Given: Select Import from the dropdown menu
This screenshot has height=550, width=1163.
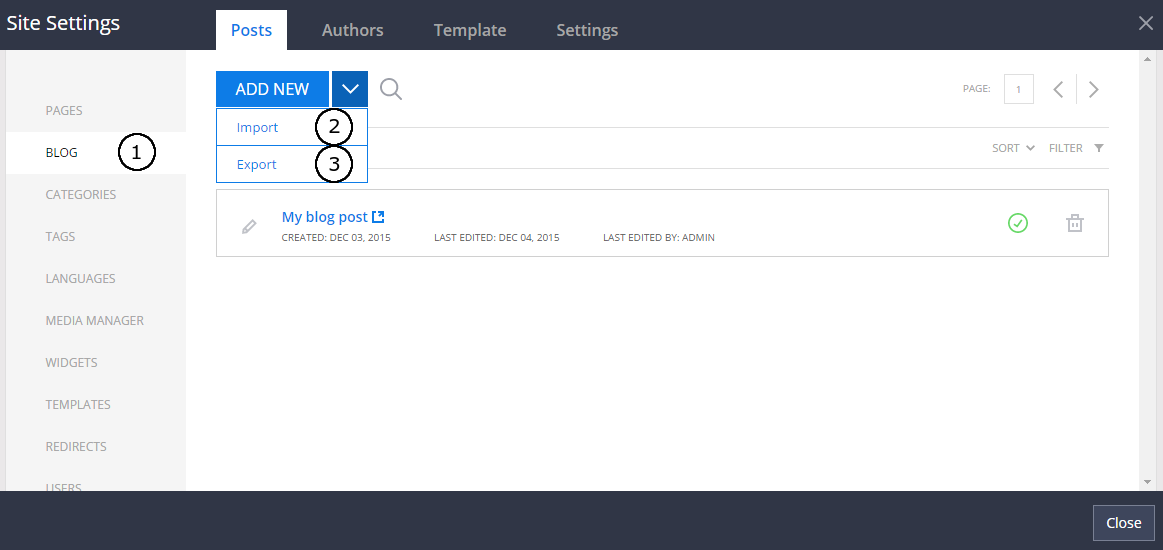Looking at the screenshot, I should pyautogui.click(x=258, y=127).
